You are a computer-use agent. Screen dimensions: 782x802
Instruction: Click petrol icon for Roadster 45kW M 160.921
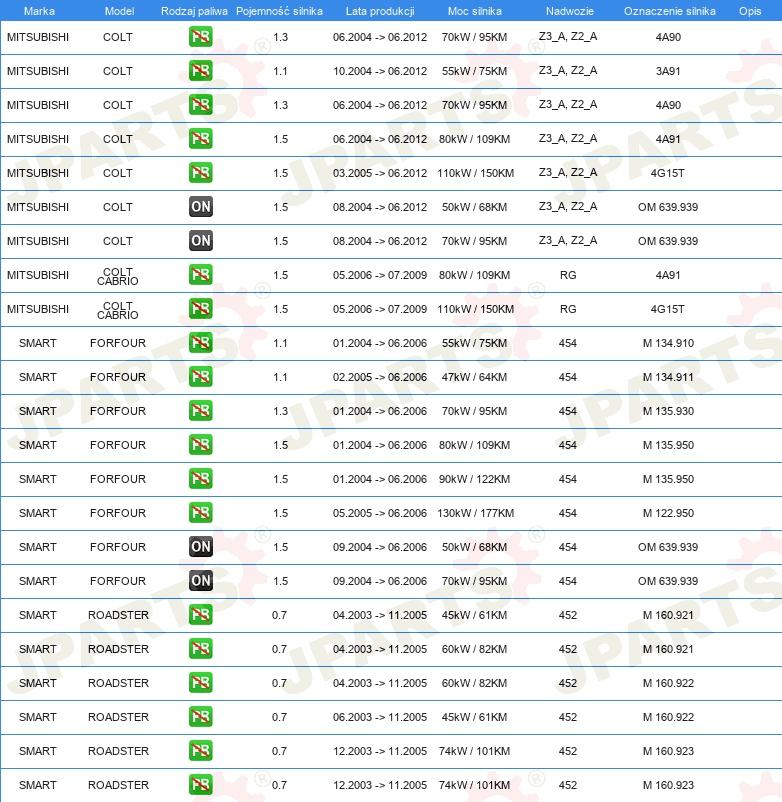click(200, 615)
